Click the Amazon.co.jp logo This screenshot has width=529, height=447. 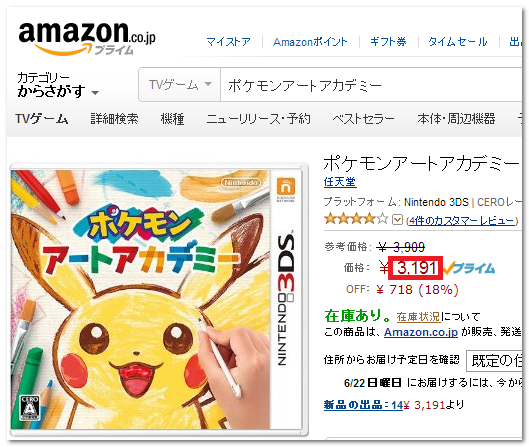(x=87, y=38)
